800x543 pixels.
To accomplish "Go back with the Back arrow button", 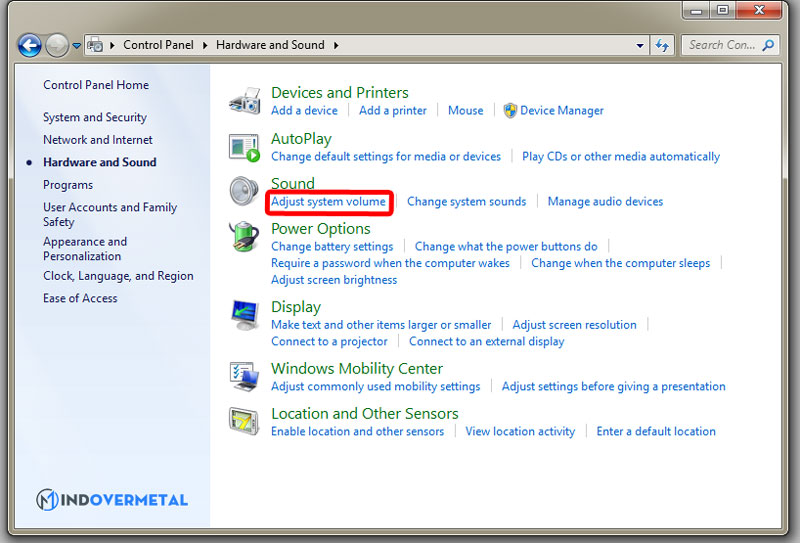I will click(30, 45).
